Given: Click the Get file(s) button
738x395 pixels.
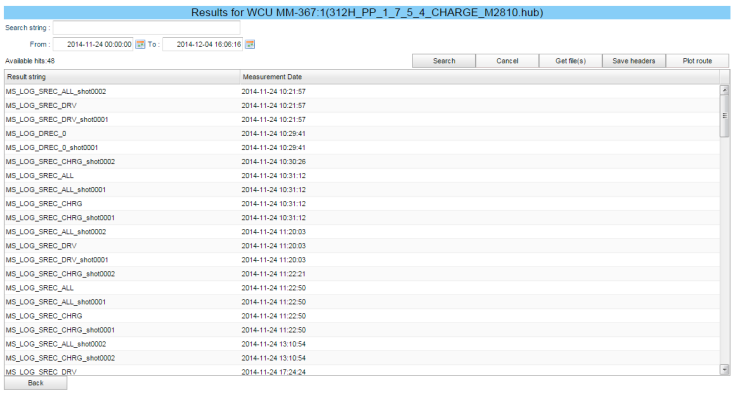Looking at the screenshot, I should (x=570, y=61).
